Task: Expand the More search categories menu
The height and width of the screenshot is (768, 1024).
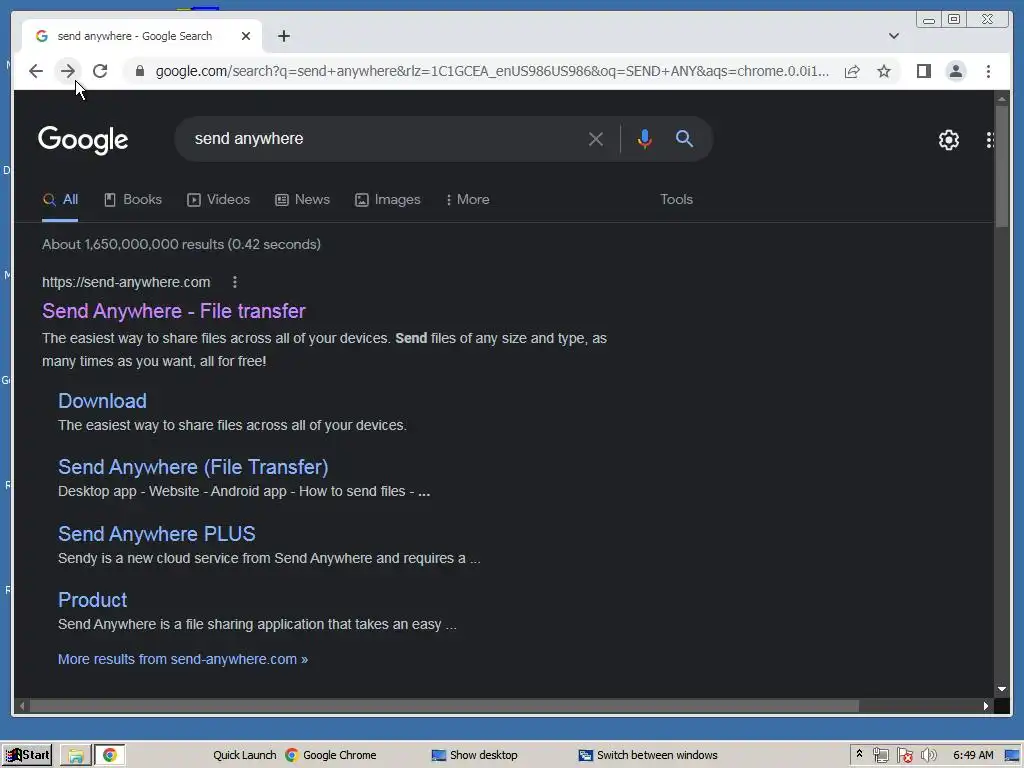Action: click(468, 200)
